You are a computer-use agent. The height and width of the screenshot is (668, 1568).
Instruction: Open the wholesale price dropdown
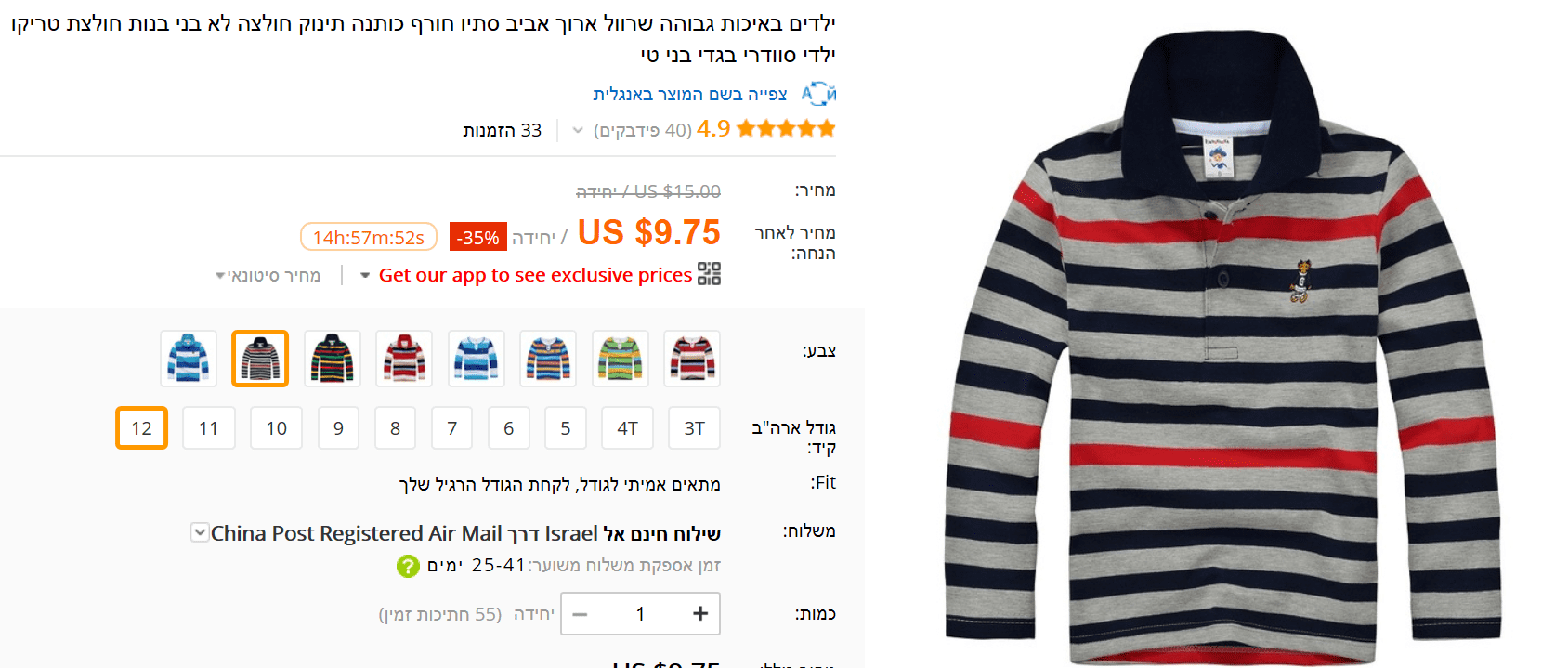[268, 275]
